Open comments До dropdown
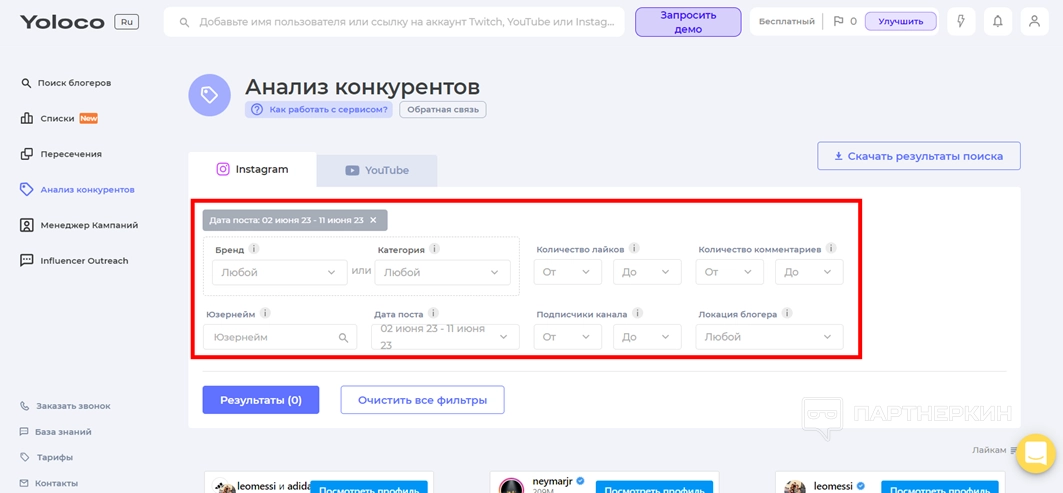This screenshot has width=1063, height=493. tap(809, 272)
